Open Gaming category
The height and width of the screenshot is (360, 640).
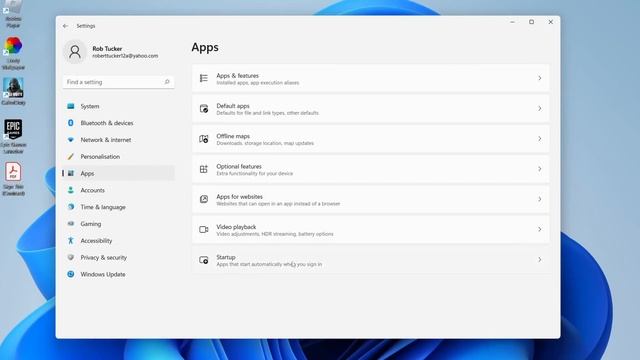click(91, 224)
